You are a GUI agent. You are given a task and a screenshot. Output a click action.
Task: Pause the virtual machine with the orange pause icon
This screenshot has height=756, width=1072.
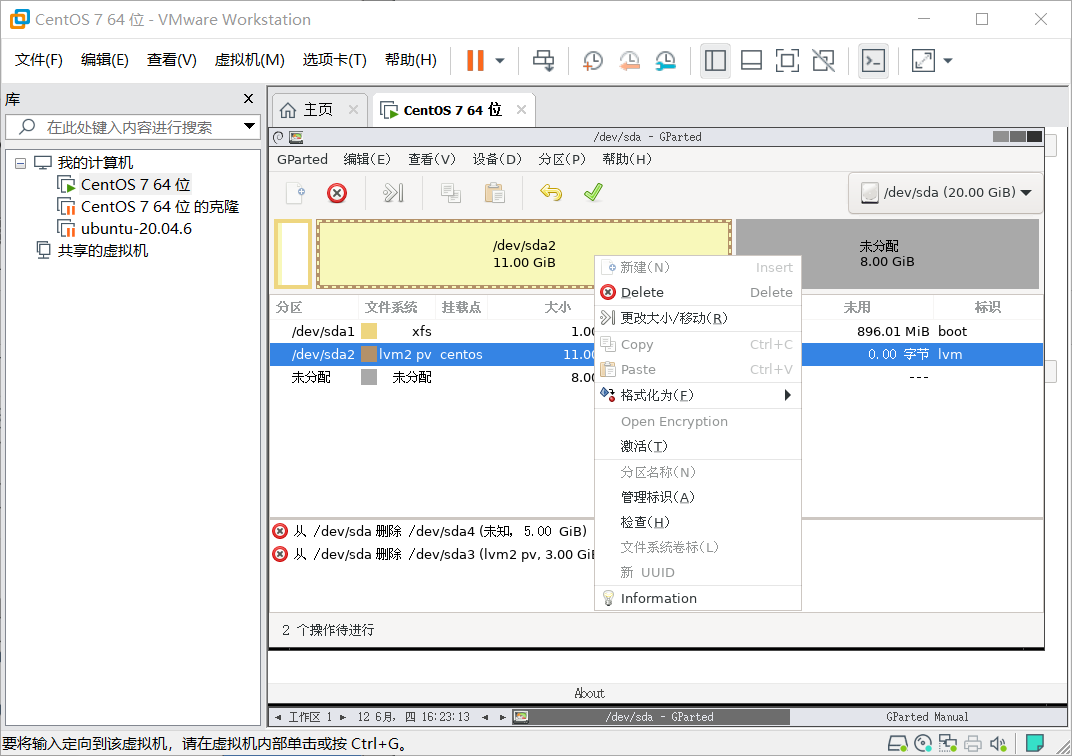pyautogui.click(x=475, y=61)
